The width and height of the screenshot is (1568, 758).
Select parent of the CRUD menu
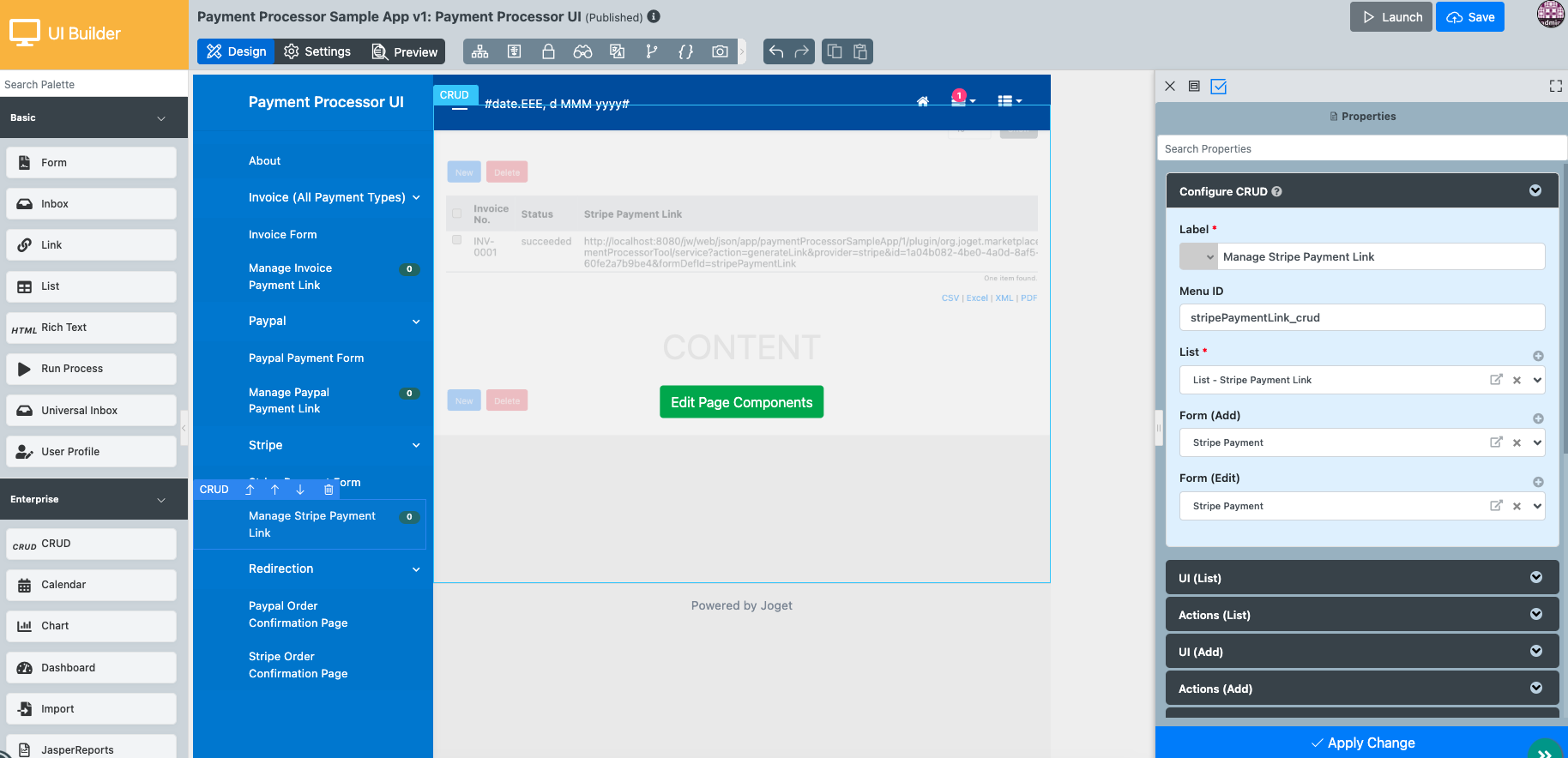[x=250, y=490]
